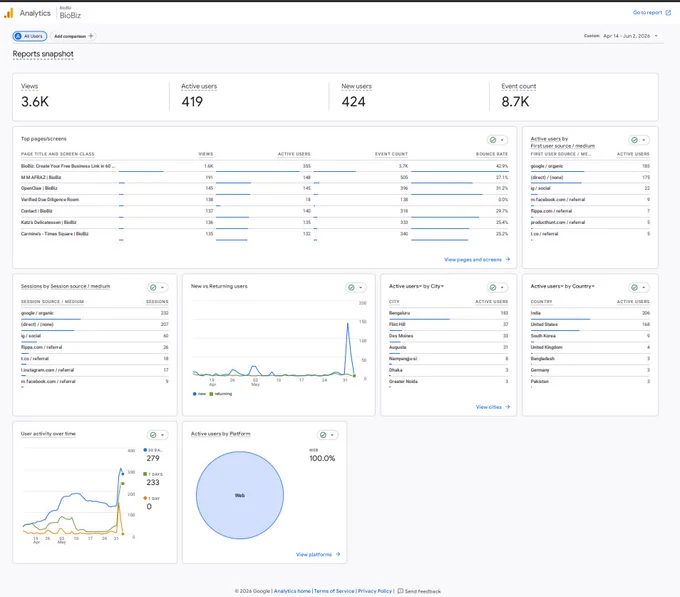Click check-circle icon on Active users by Platform card
The width and height of the screenshot is (680, 597).
[x=323, y=435]
